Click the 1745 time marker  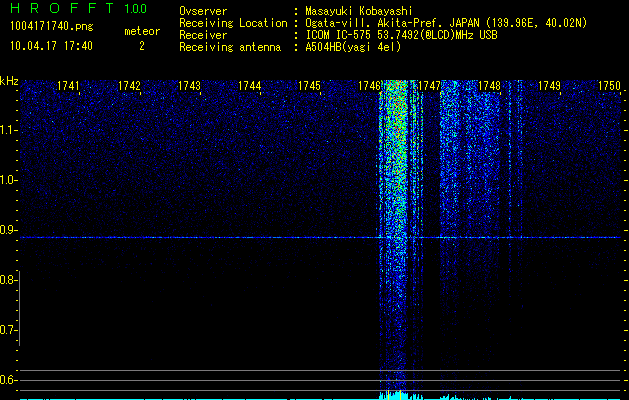click(x=309, y=86)
